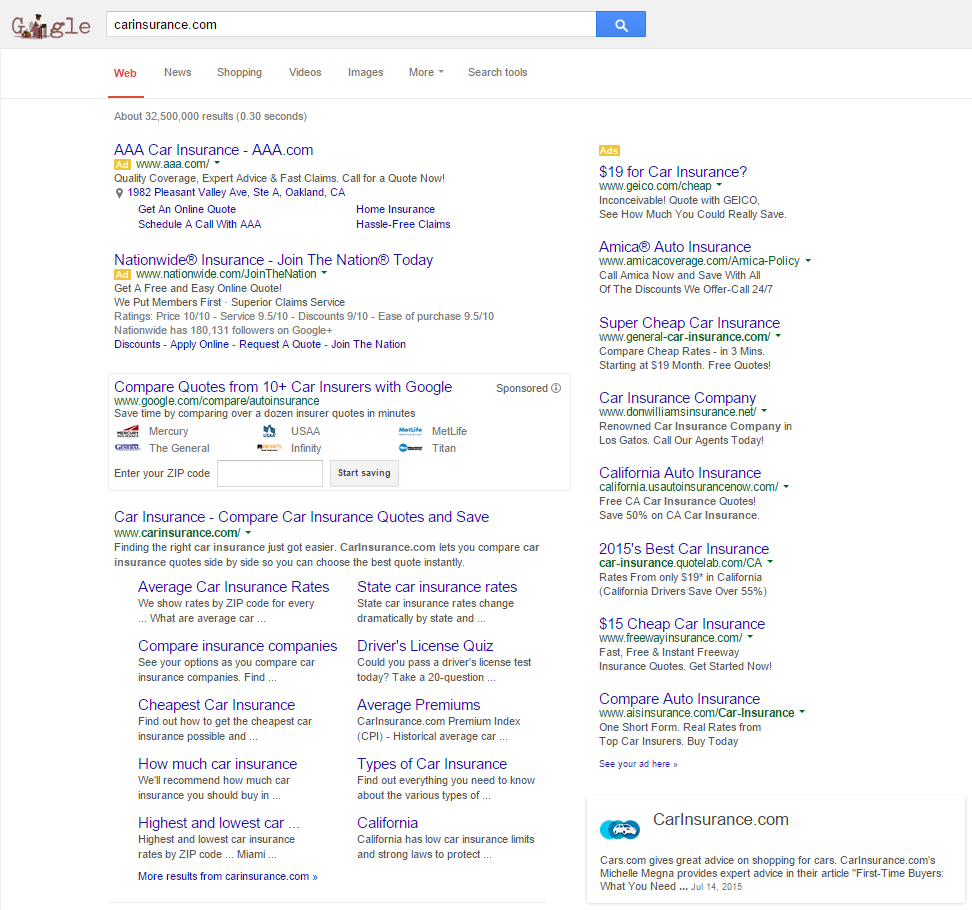Image resolution: width=972 pixels, height=910 pixels.
Task: Switch to the Images tab
Action: tap(365, 73)
